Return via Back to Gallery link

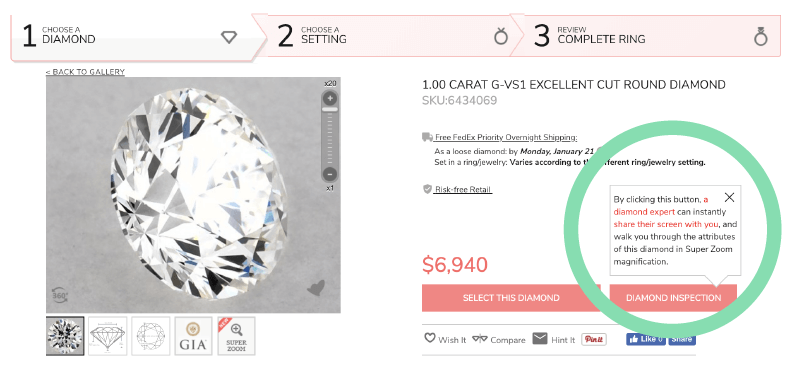coord(85,72)
